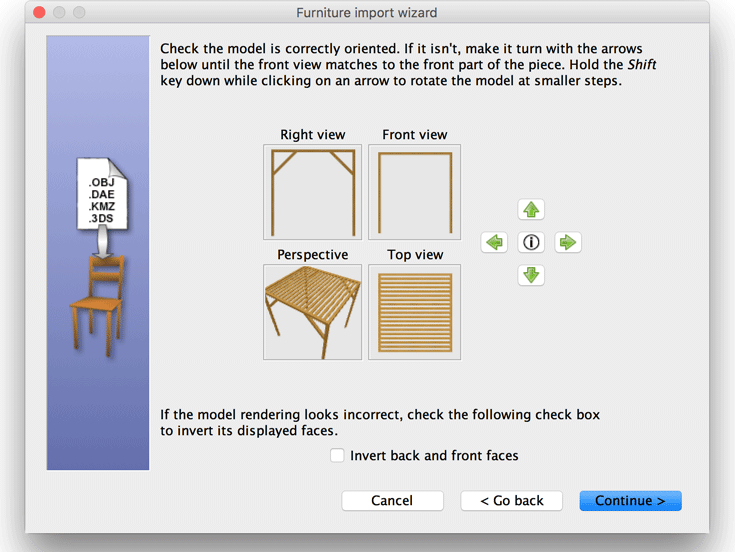
Task: Click the Front view label text
Action: pyautogui.click(x=414, y=135)
